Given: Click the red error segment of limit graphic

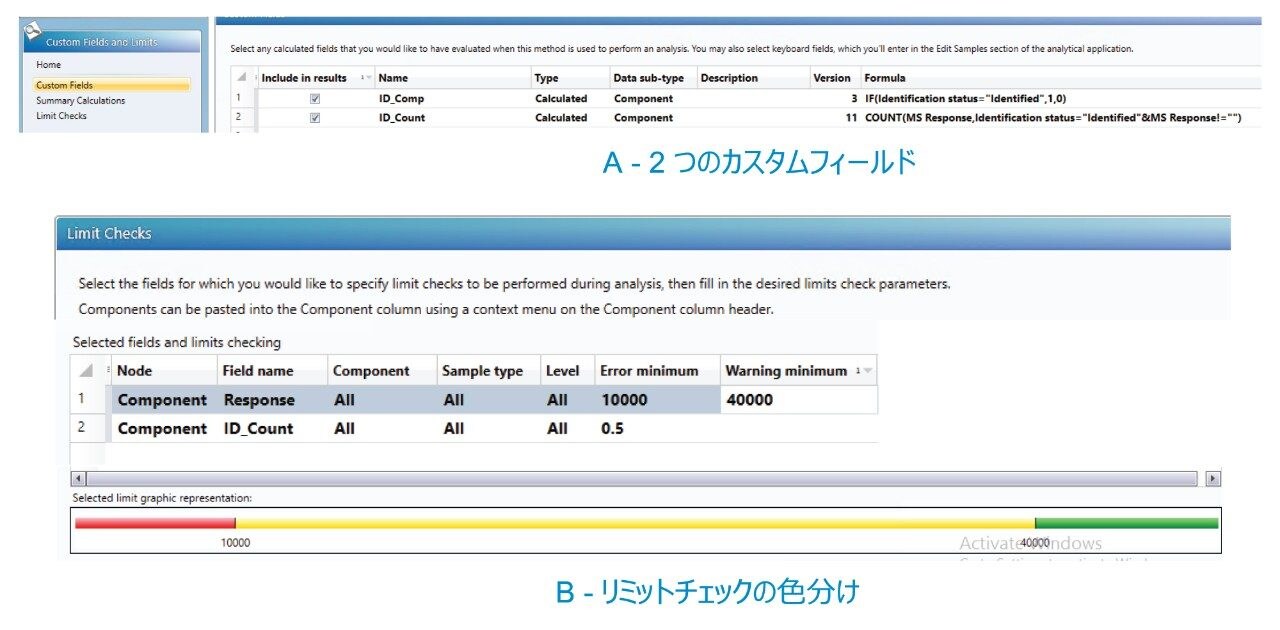Looking at the screenshot, I should tap(155, 523).
